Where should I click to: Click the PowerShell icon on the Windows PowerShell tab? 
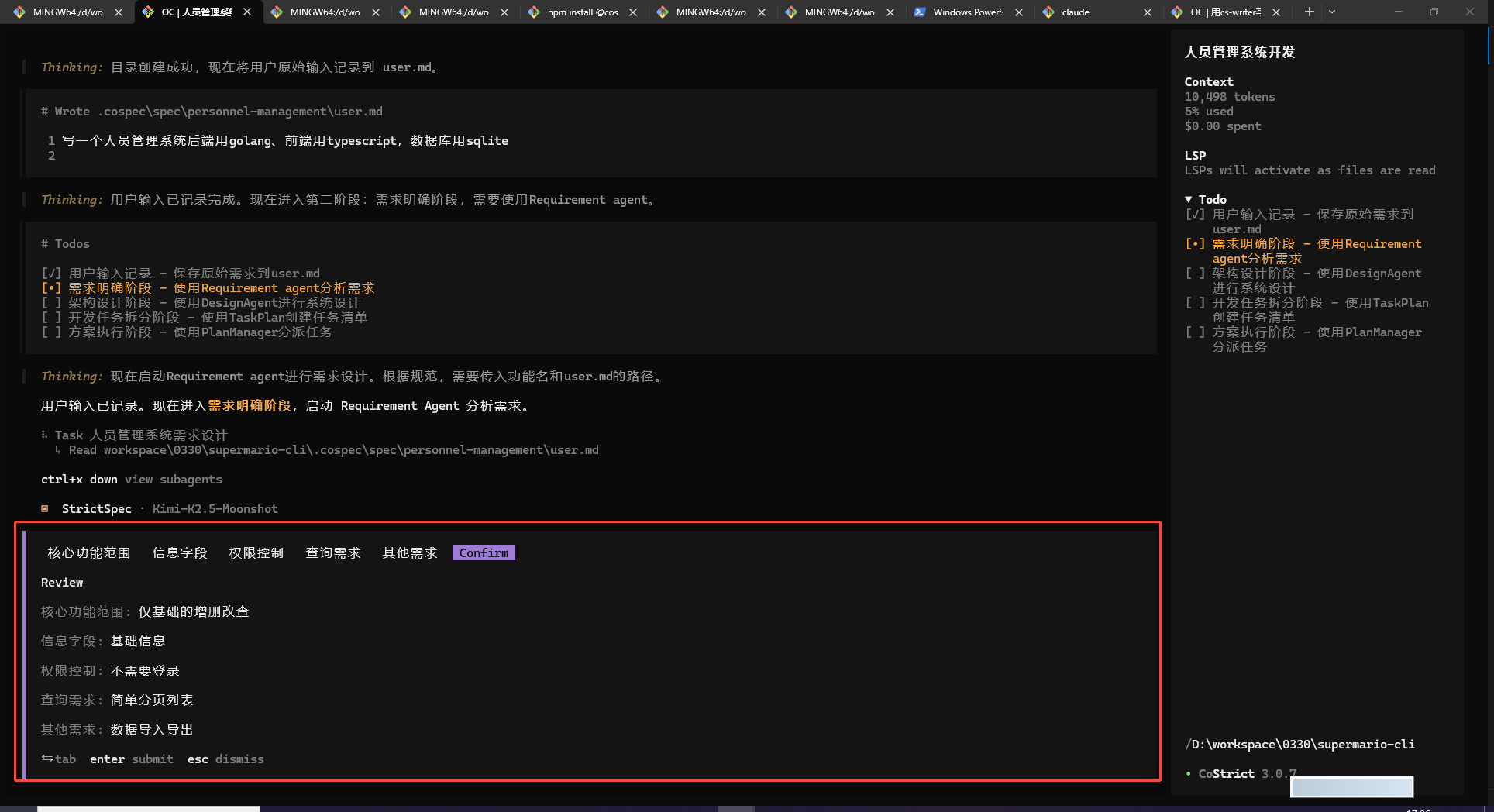click(x=919, y=12)
